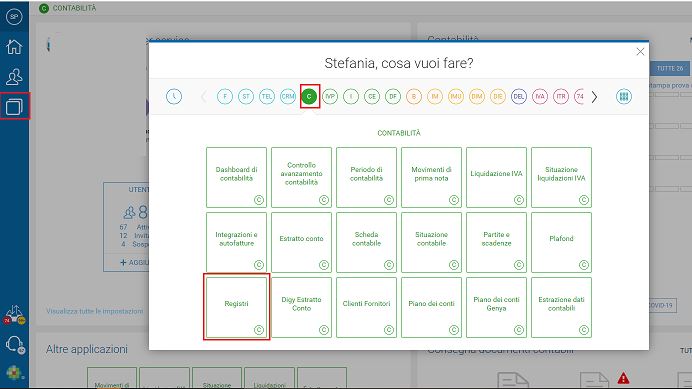Image resolution: width=692 pixels, height=389 pixels.
Task: Open the all-modules grid icon
Action: (x=624, y=96)
